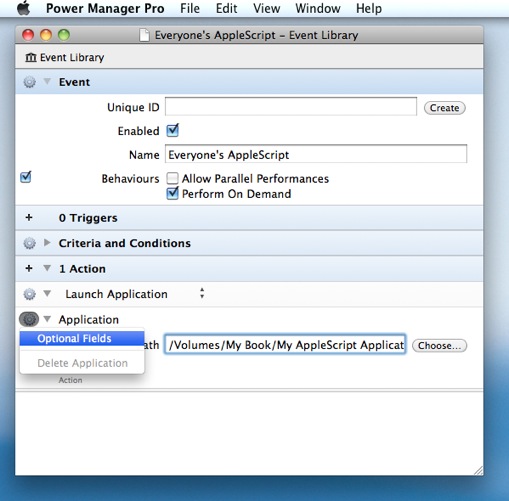
Task: Open the View menu
Action: pos(266,8)
